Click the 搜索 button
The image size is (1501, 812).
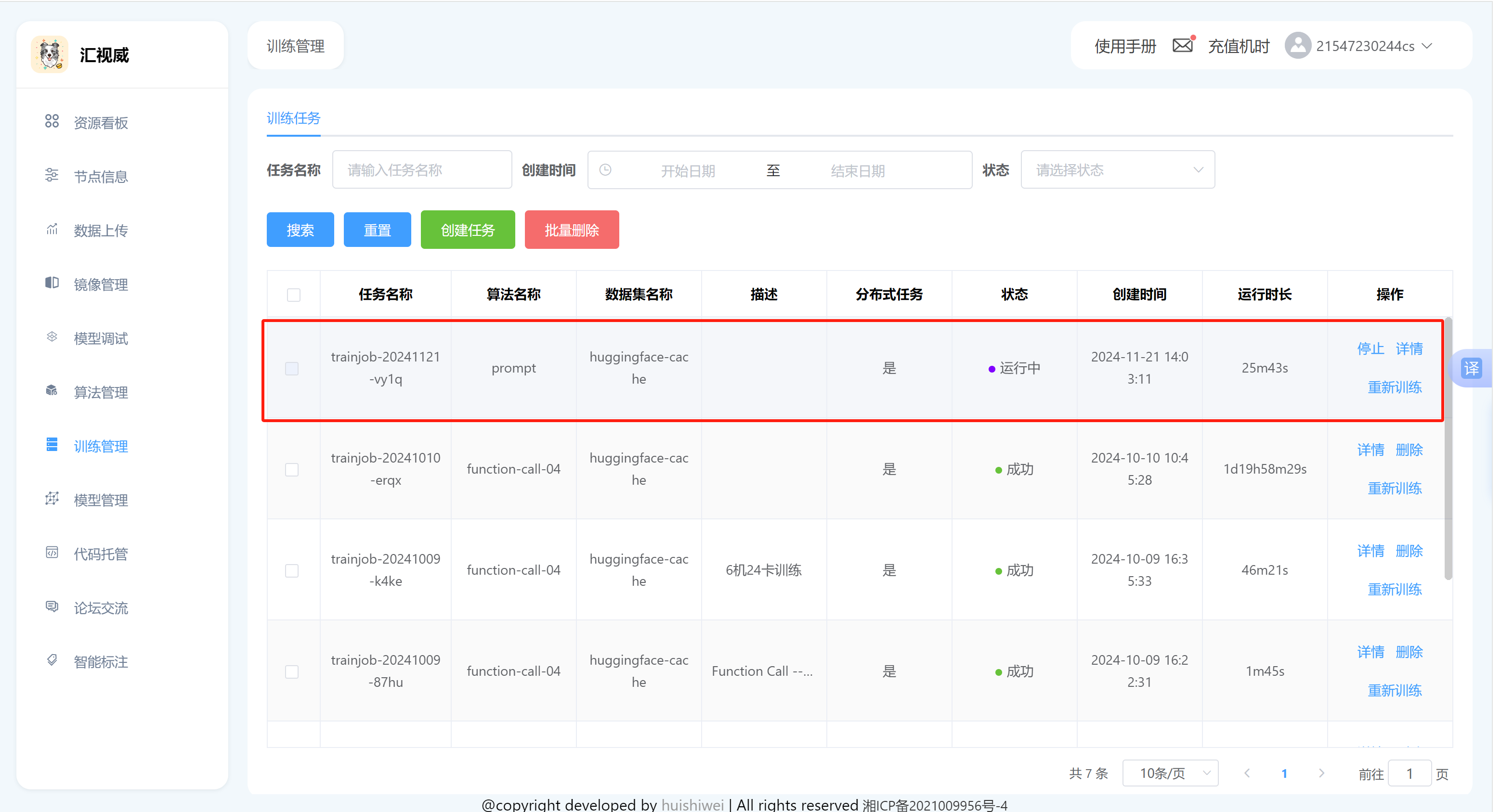300,230
